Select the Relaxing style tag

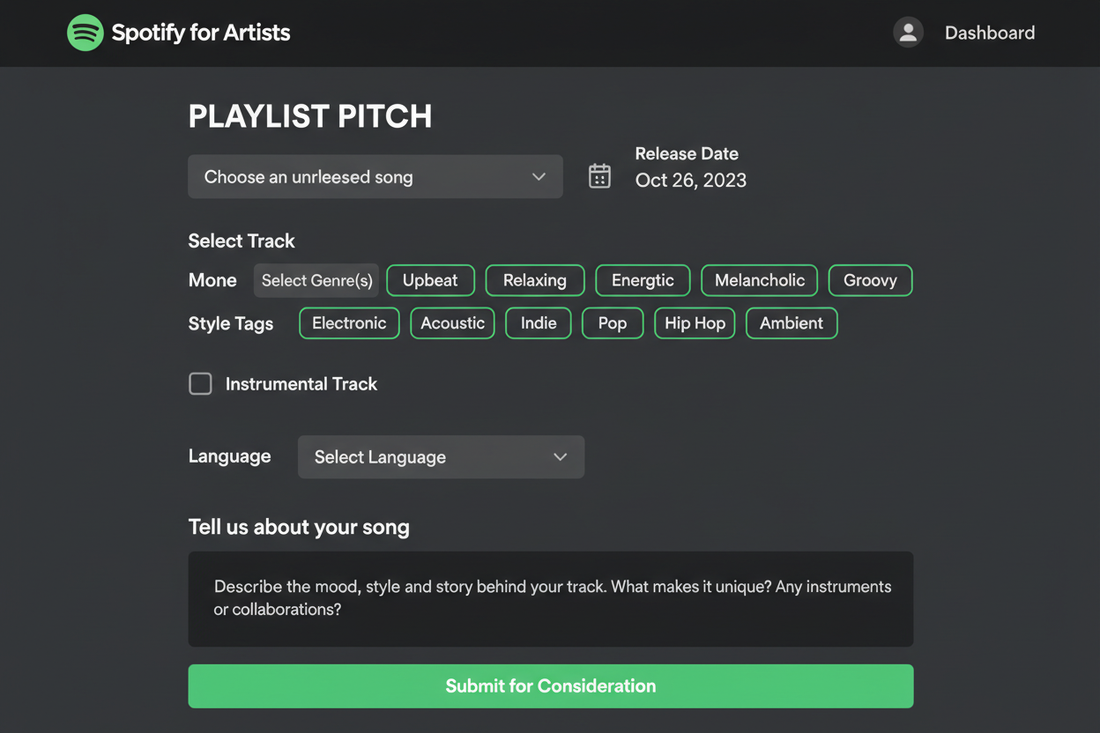534,280
